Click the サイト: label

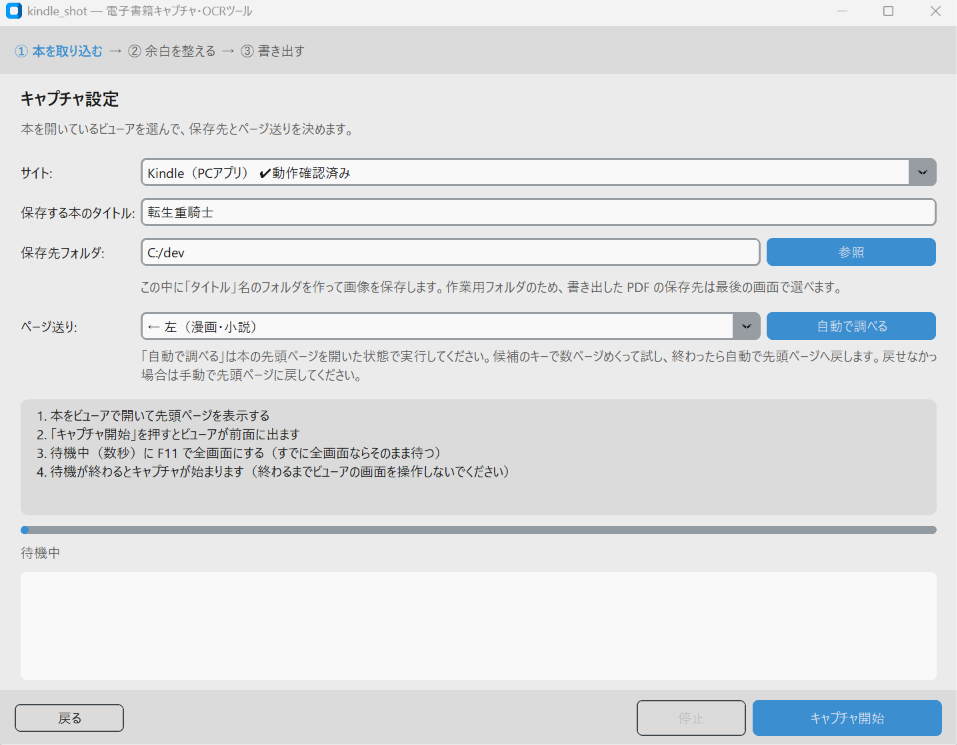[37, 173]
